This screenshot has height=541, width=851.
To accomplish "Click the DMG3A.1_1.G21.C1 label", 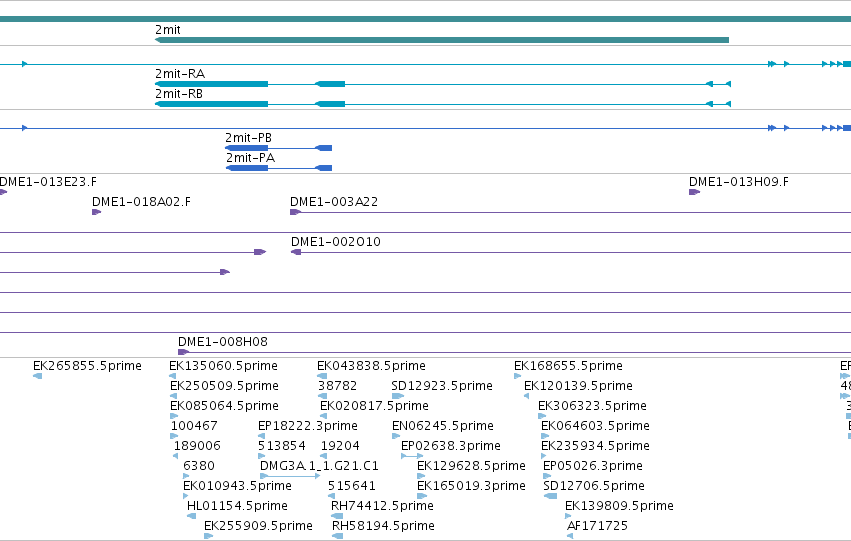I will (319, 466).
